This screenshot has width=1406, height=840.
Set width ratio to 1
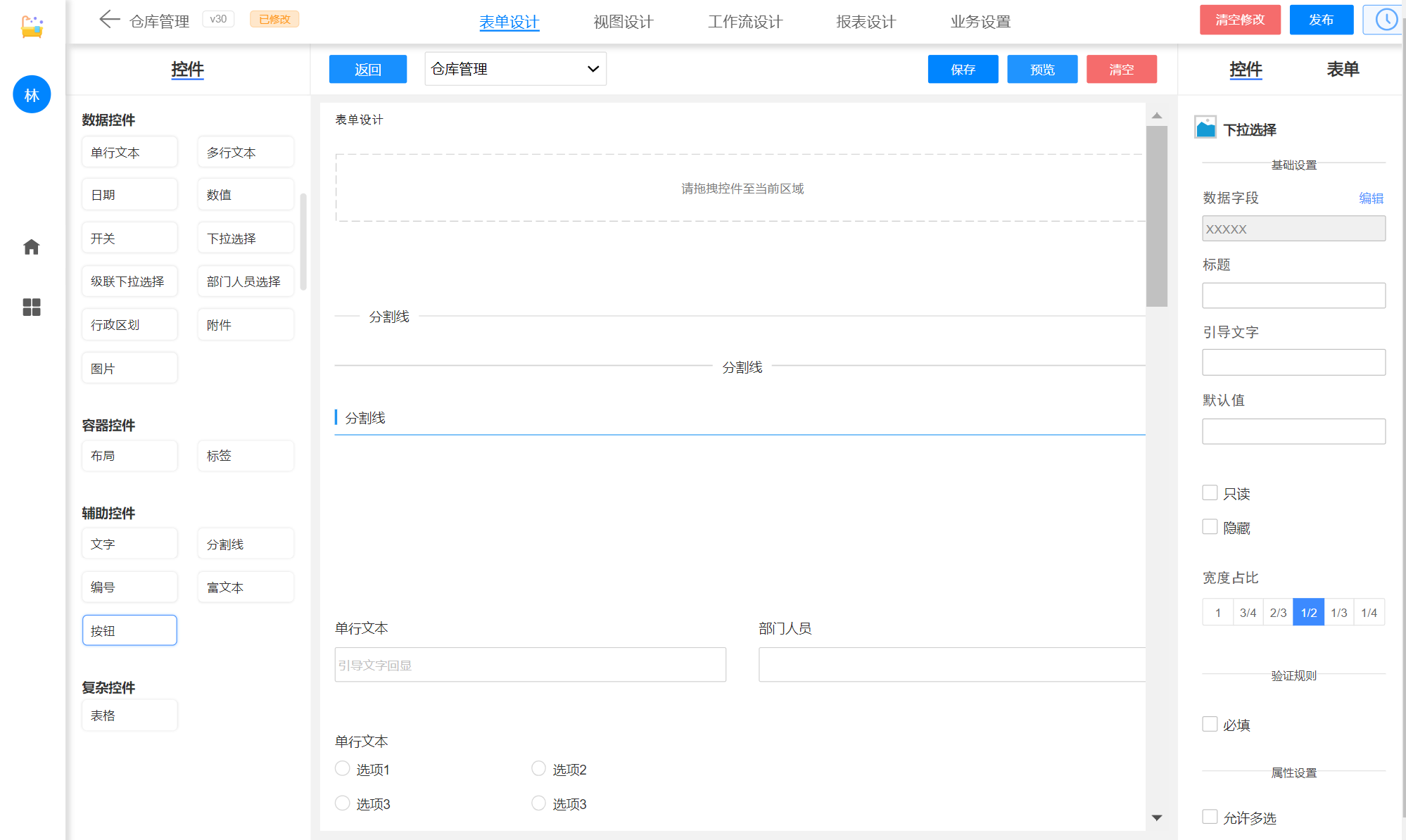tap(1217, 612)
